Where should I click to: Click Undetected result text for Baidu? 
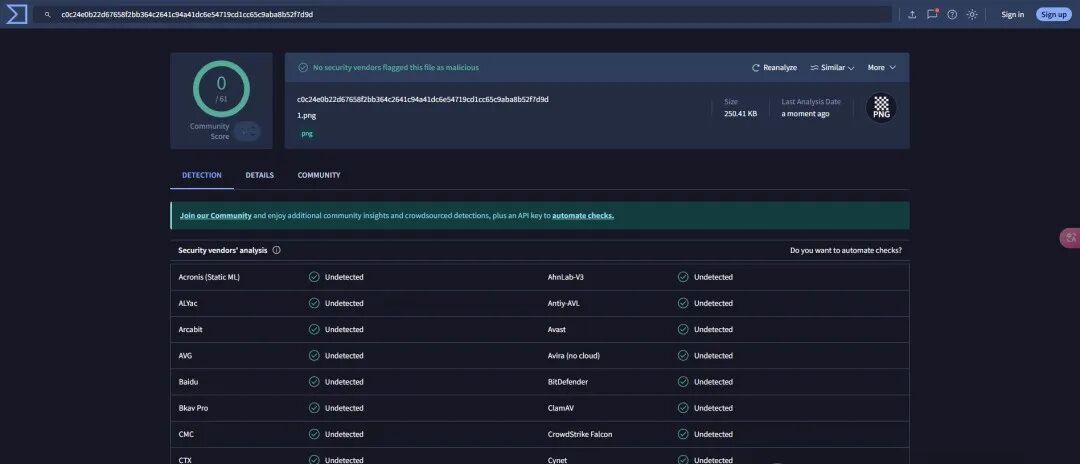[x=344, y=382]
